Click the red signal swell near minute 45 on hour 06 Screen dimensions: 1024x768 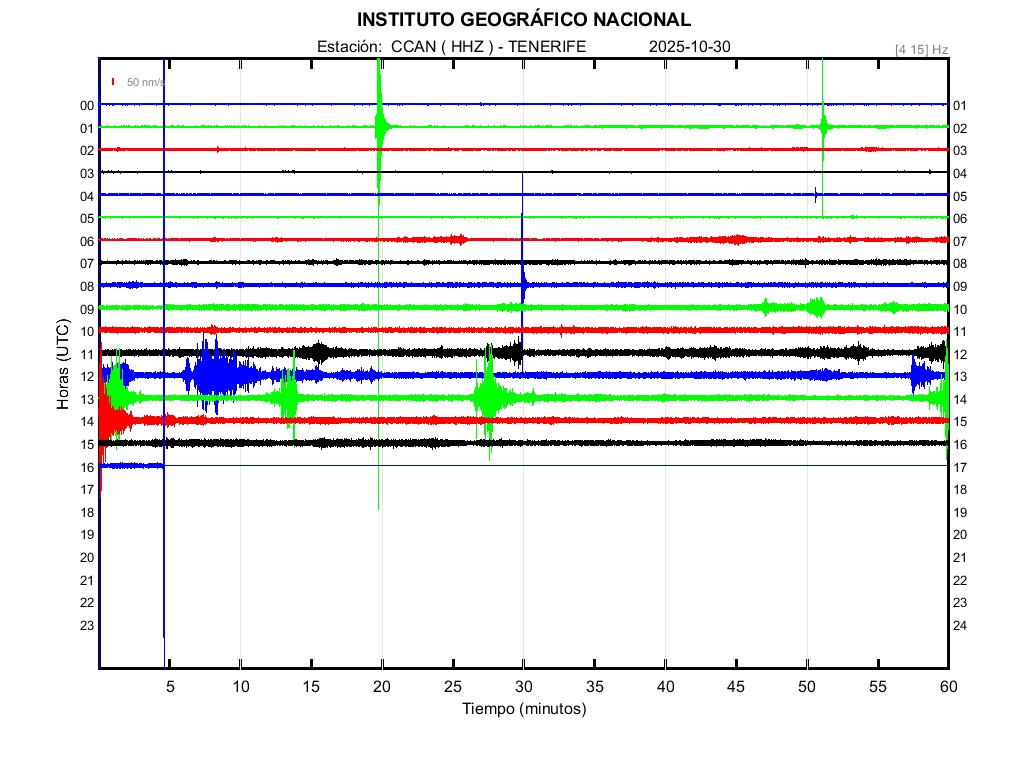pos(737,239)
